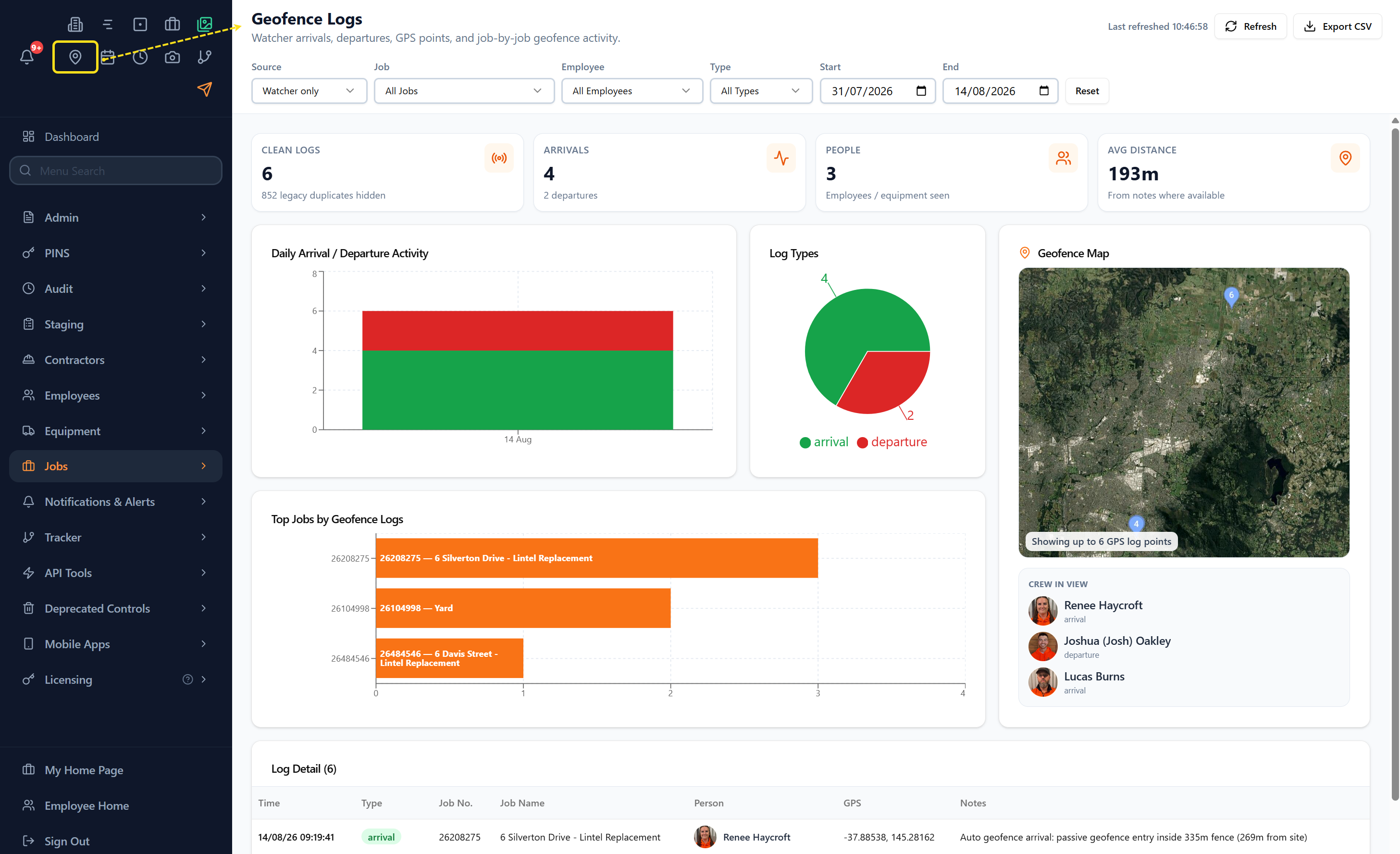The image size is (1400, 854).
Task: Open Notifications & Alerts menu
Action: [115, 502]
